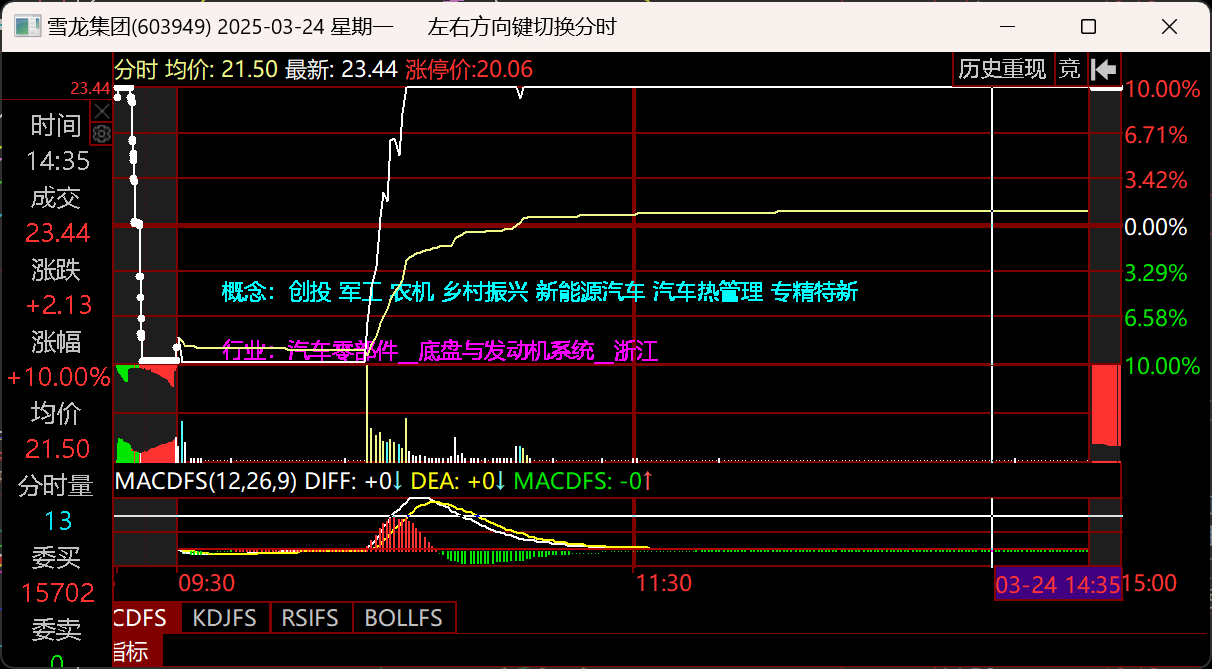Screen dimensions: 1212x669
Task: Maximize the 雪龙集团 chart window
Action: point(1089,27)
